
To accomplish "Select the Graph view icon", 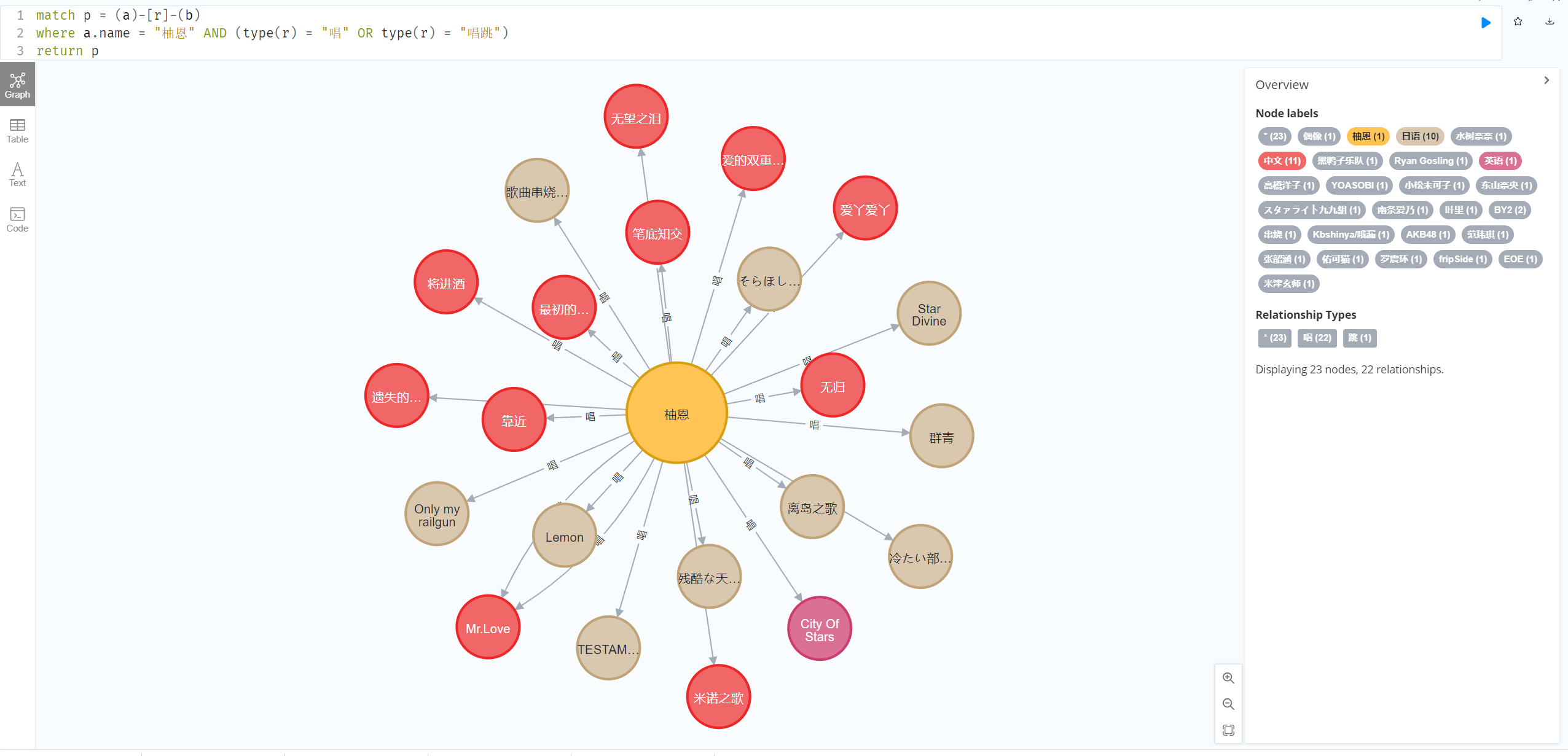I will click(x=17, y=85).
